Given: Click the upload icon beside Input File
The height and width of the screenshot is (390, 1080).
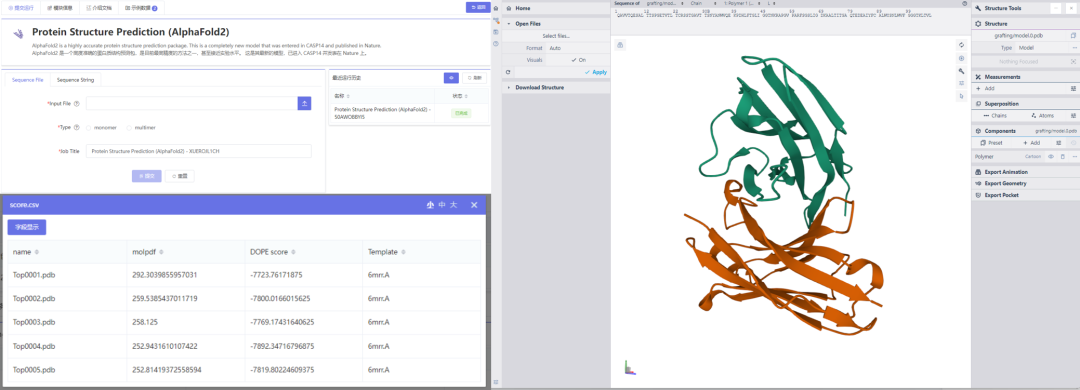Looking at the screenshot, I should pyautogui.click(x=304, y=103).
